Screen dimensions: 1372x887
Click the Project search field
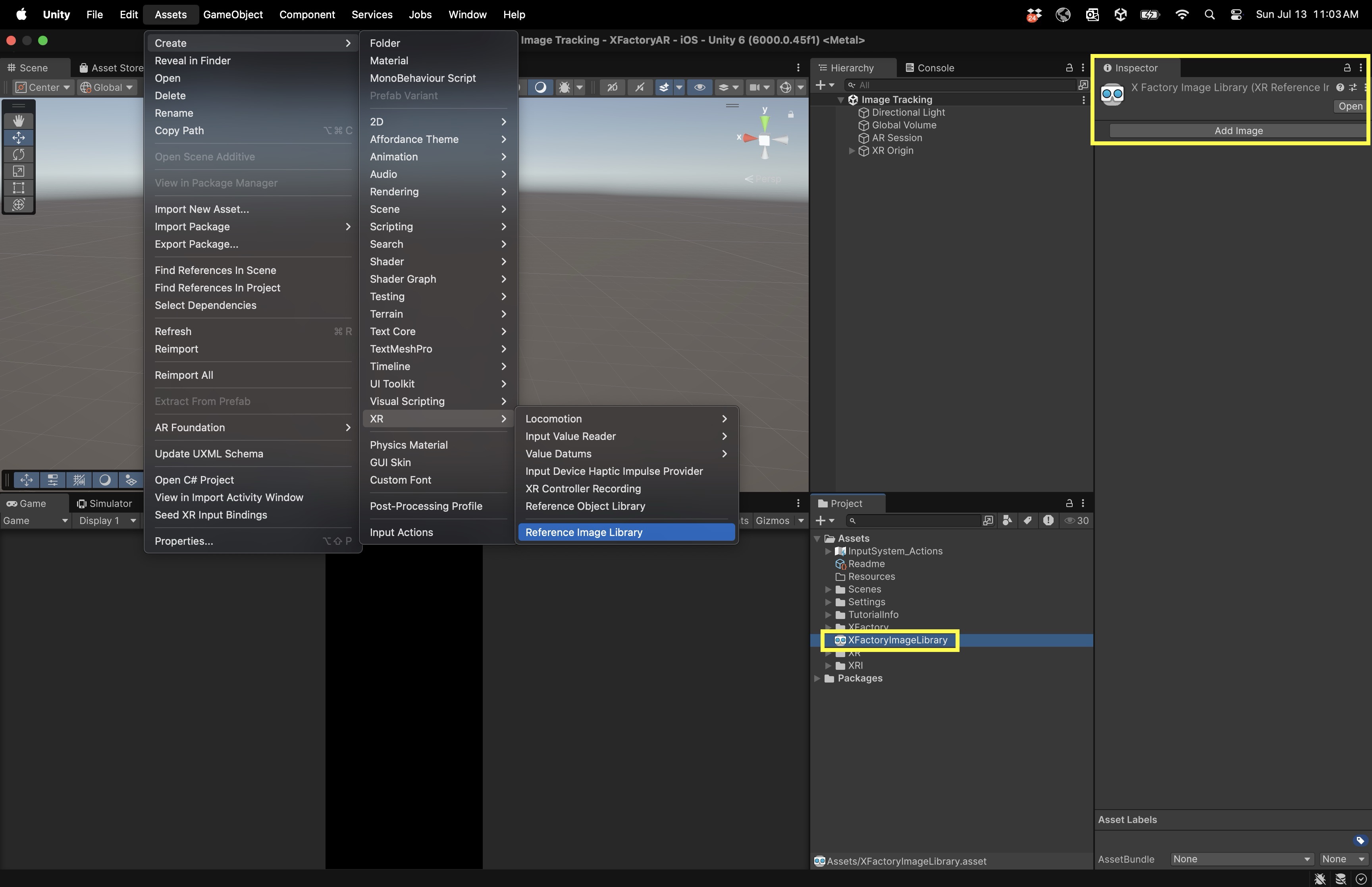[915, 521]
